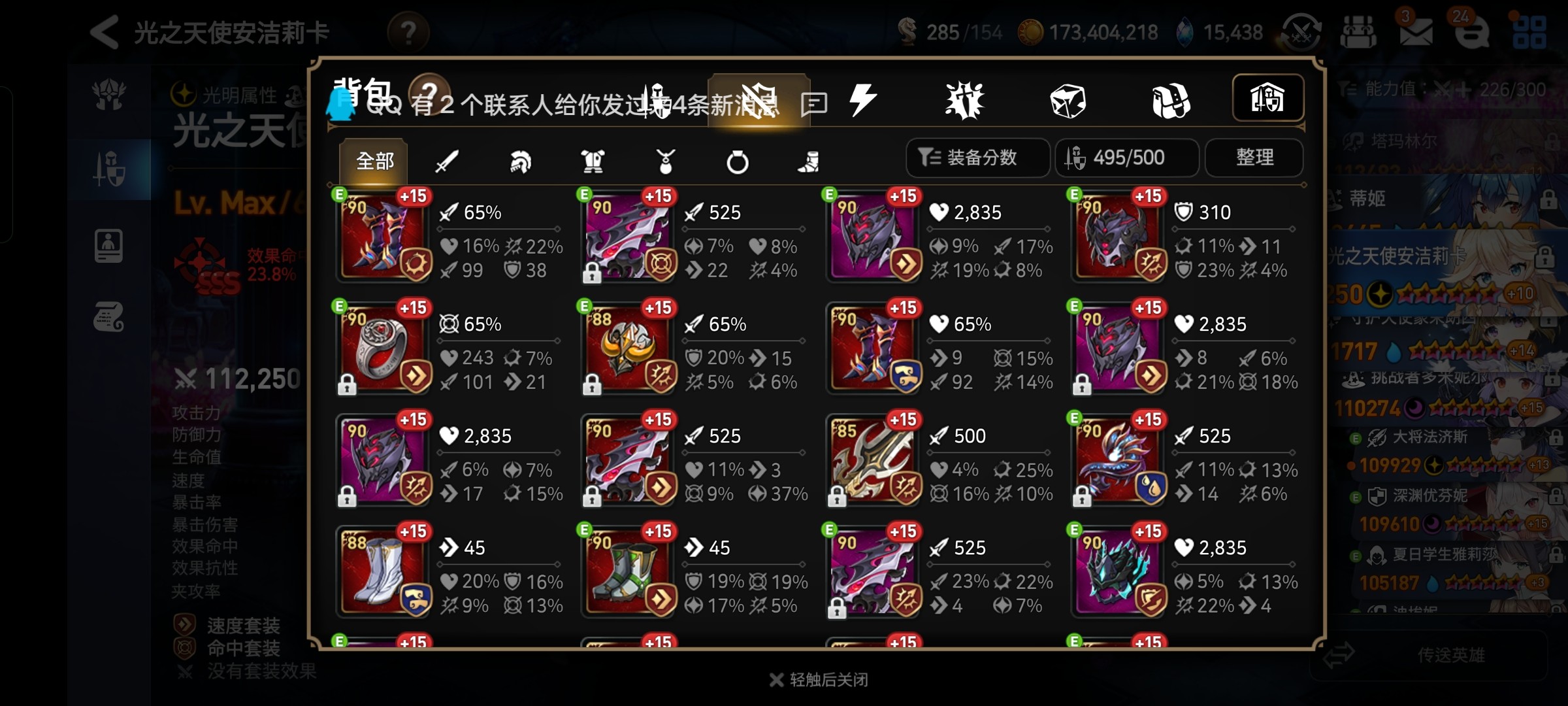The height and width of the screenshot is (706, 1568).
Task: Select the 310 defense armor thumbnail
Action: 1118,237
